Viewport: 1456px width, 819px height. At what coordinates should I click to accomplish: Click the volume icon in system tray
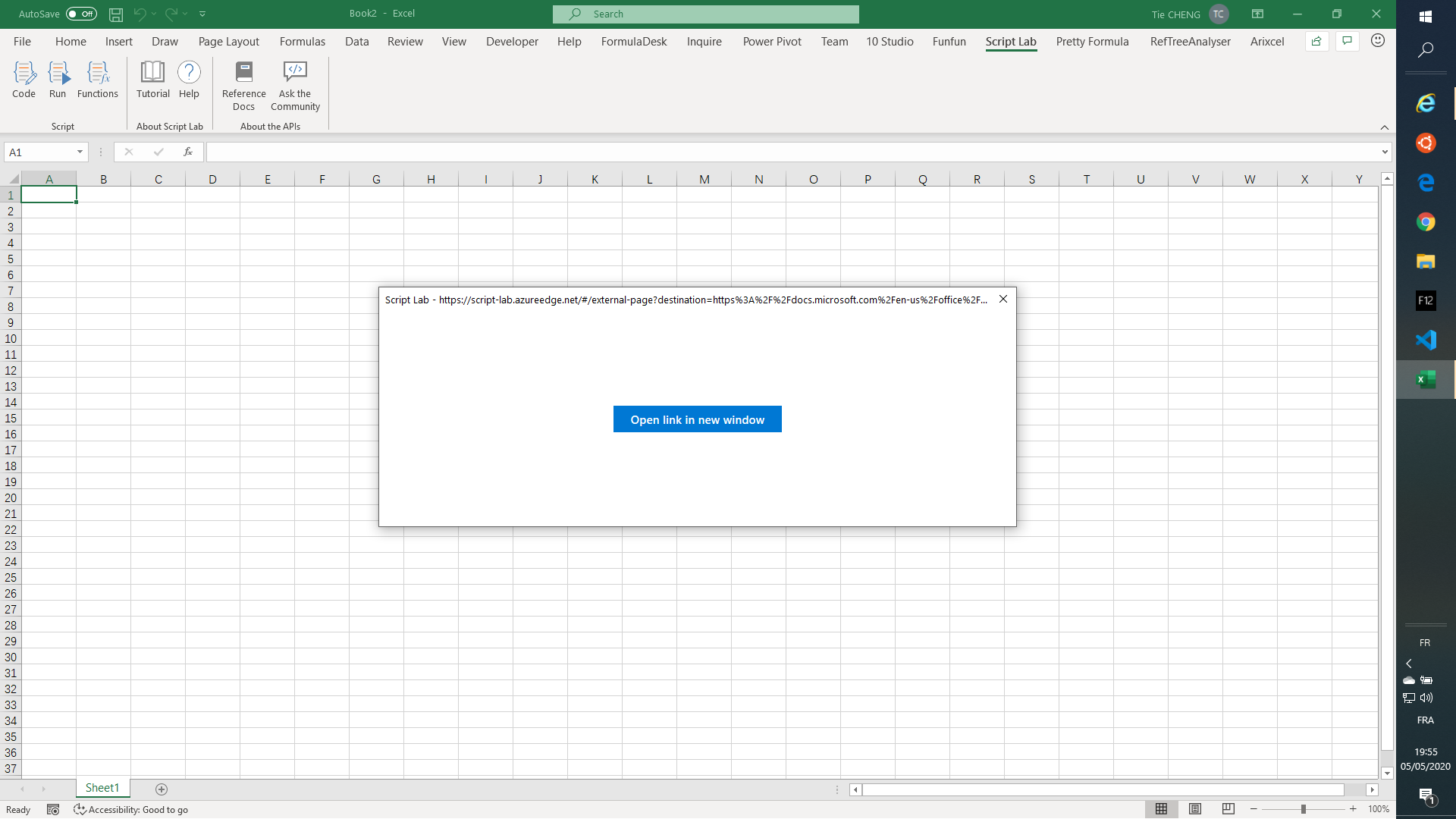click(1426, 698)
